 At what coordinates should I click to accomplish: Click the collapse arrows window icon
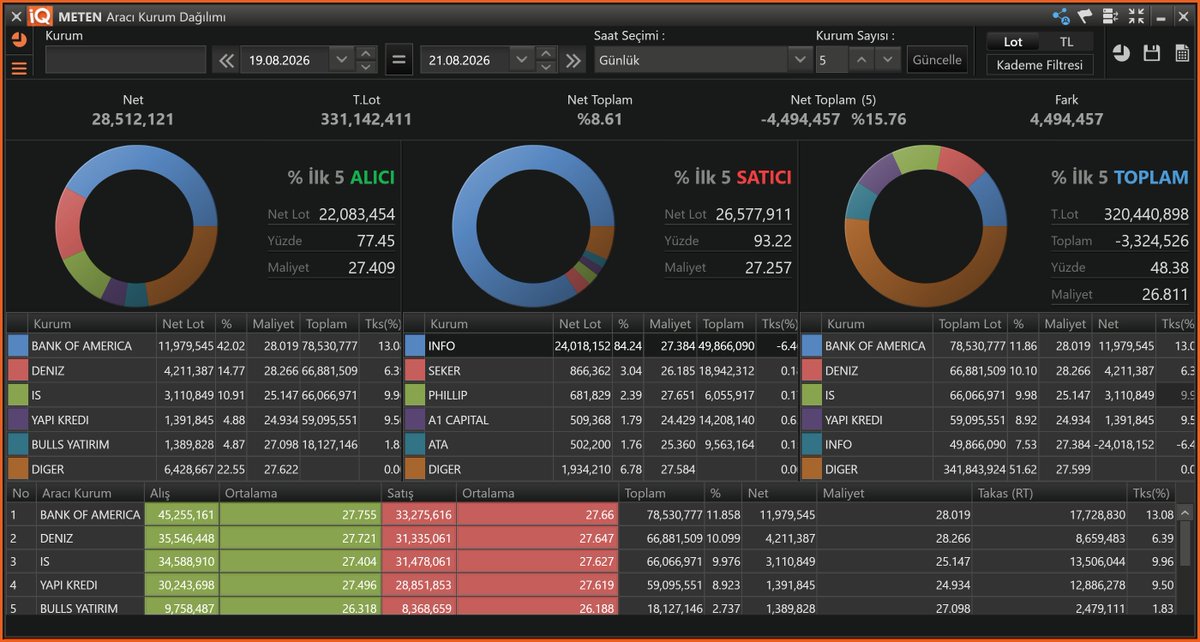pos(1136,16)
